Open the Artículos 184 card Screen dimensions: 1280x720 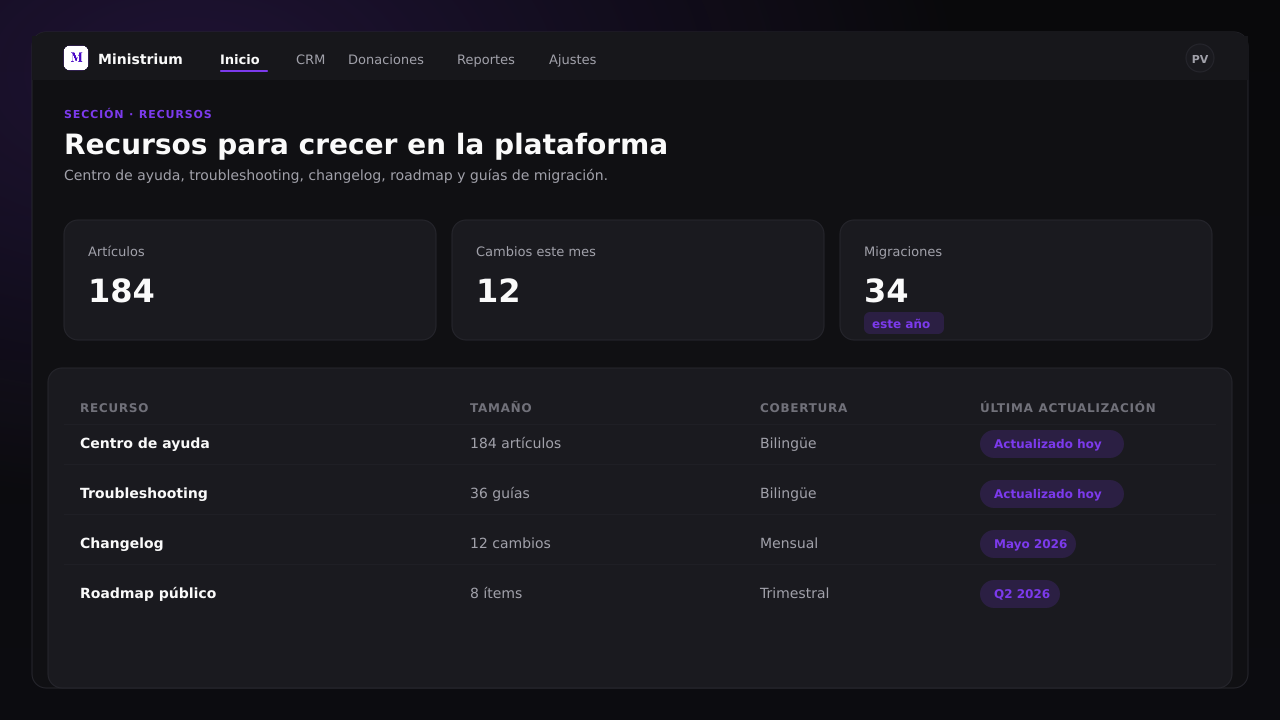click(250, 280)
